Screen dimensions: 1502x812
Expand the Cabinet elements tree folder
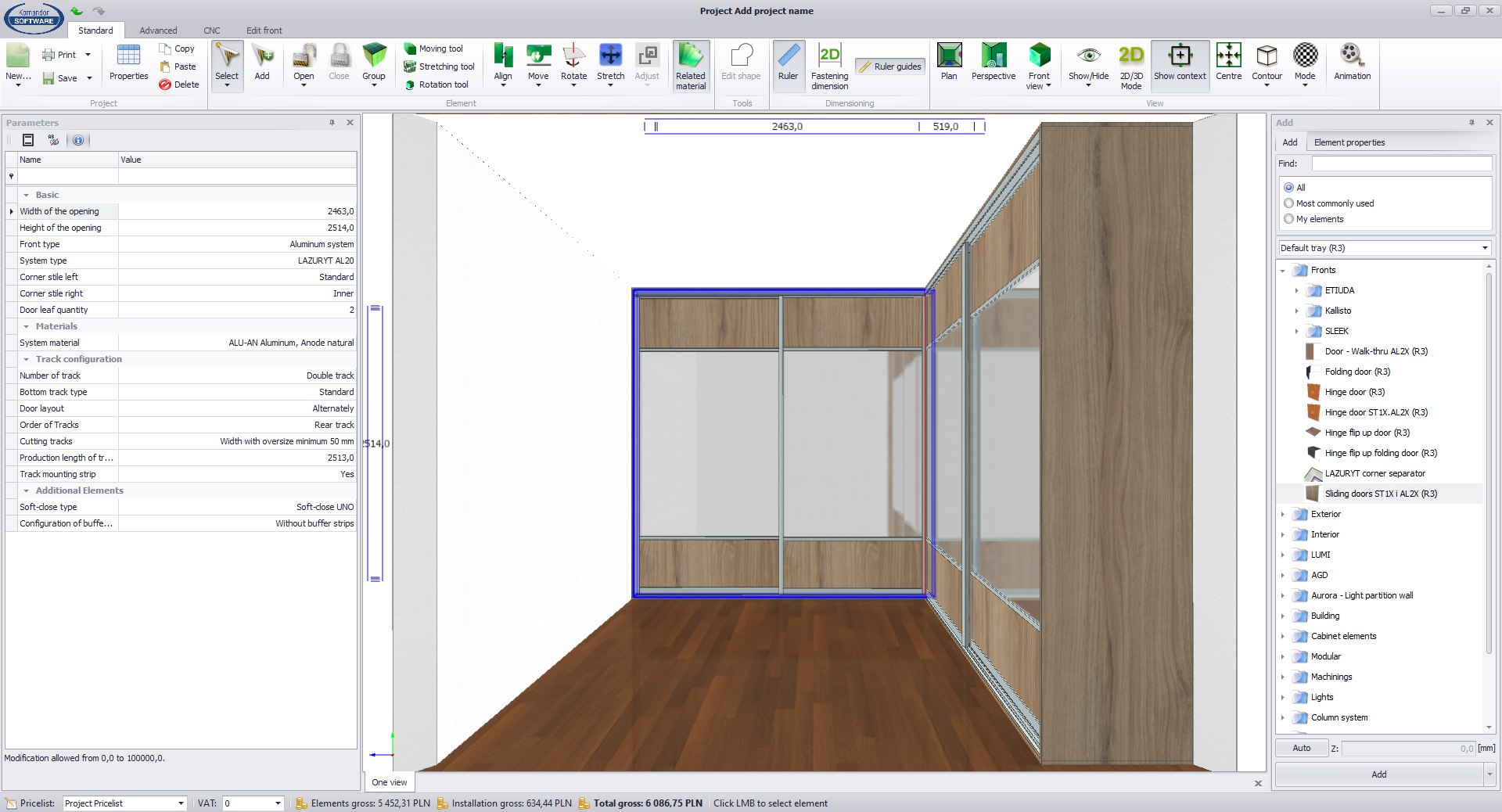[1283, 636]
